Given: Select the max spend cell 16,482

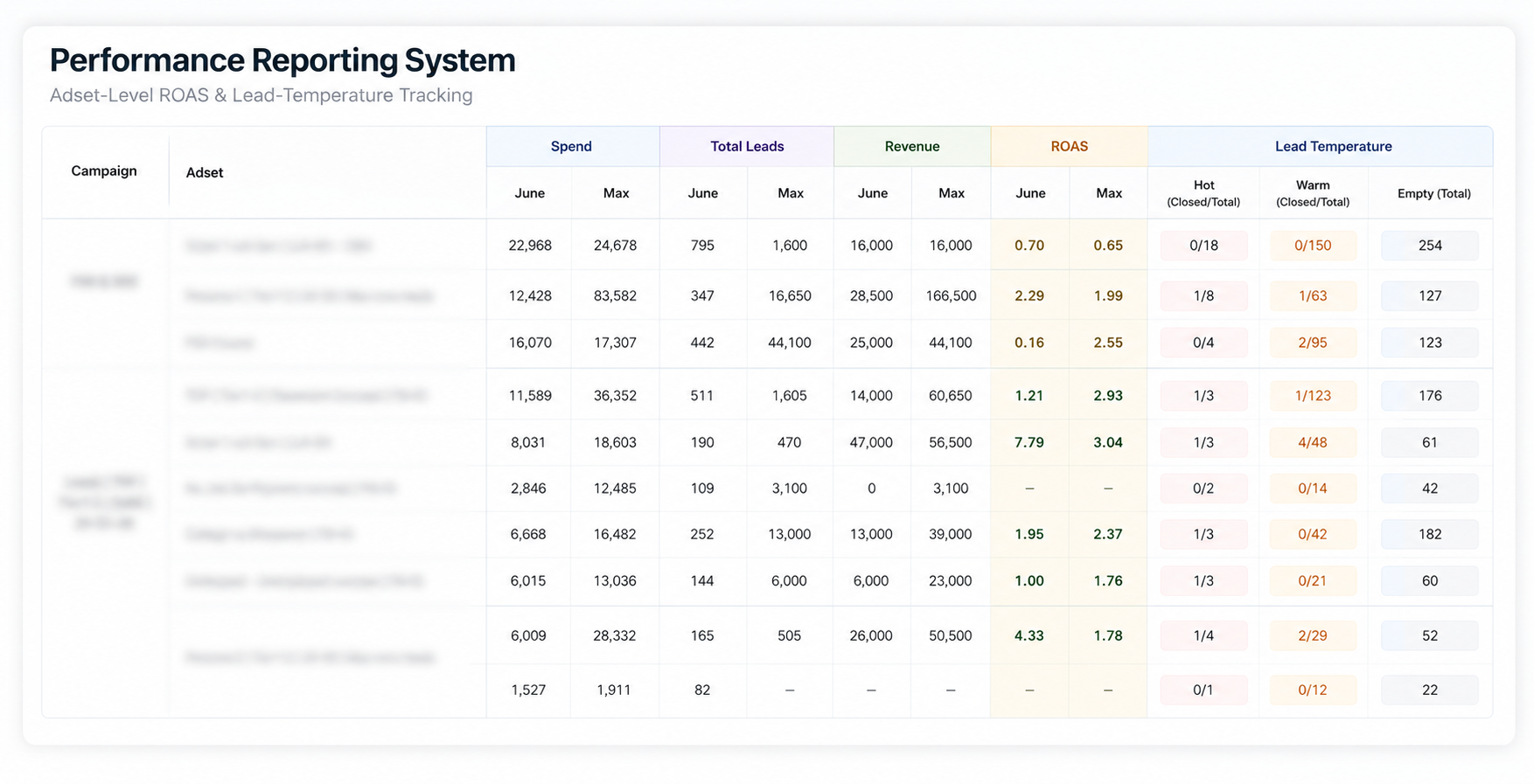Looking at the screenshot, I should click(x=615, y=534).
